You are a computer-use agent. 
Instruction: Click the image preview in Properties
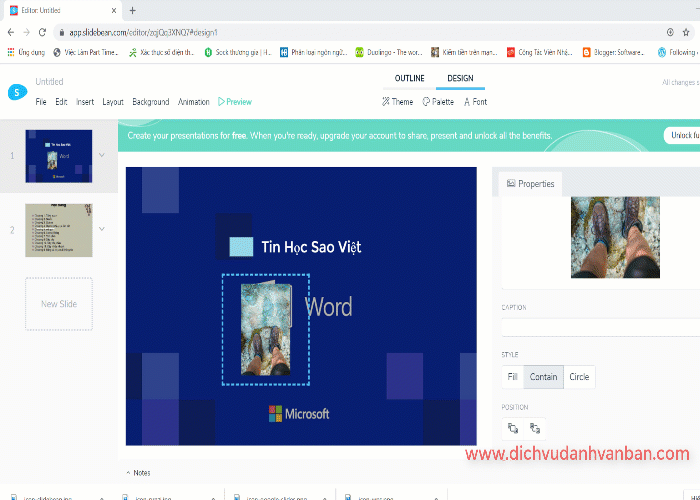(615, 238)
